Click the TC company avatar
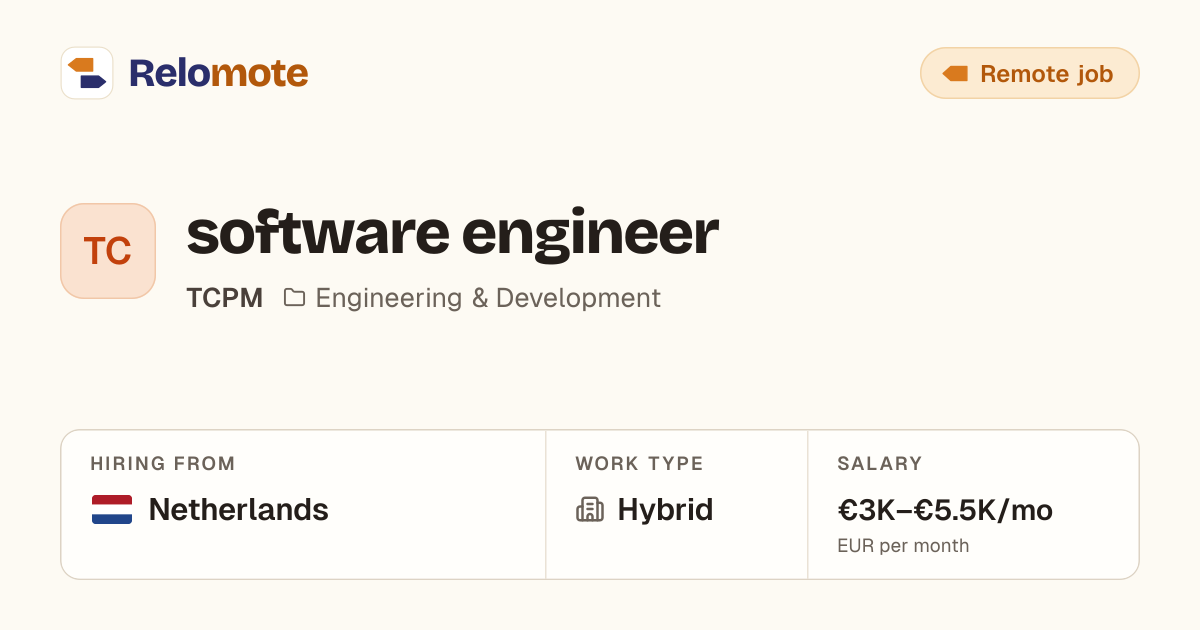Screen dimensions: 1200x630 pyautogui.click(x=108, y=251)
